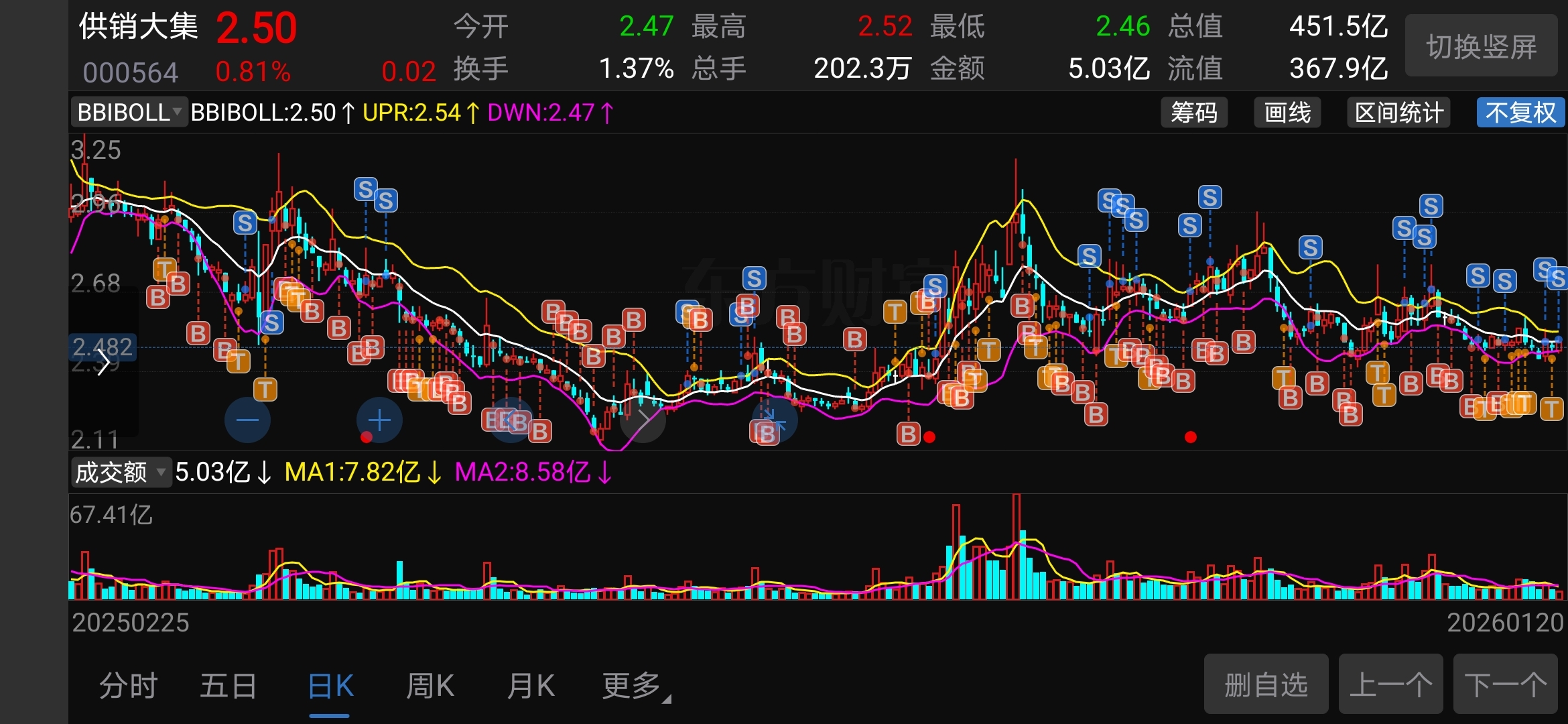
Task: Tap the plus zoom-in chart button
Action: (379, 420)
